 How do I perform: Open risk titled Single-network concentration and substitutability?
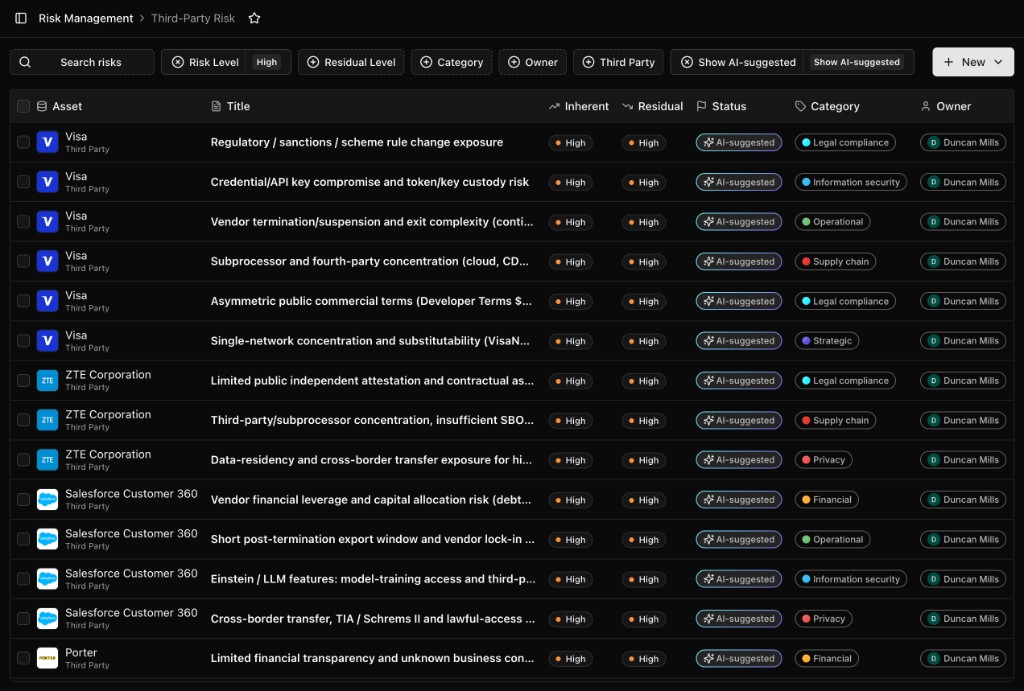click(370, 341)
